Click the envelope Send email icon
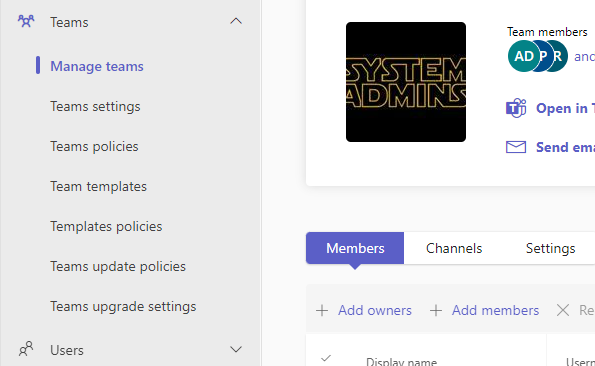Image resolution: width=595 pixels, height=366 pixels. pos(516,147)
